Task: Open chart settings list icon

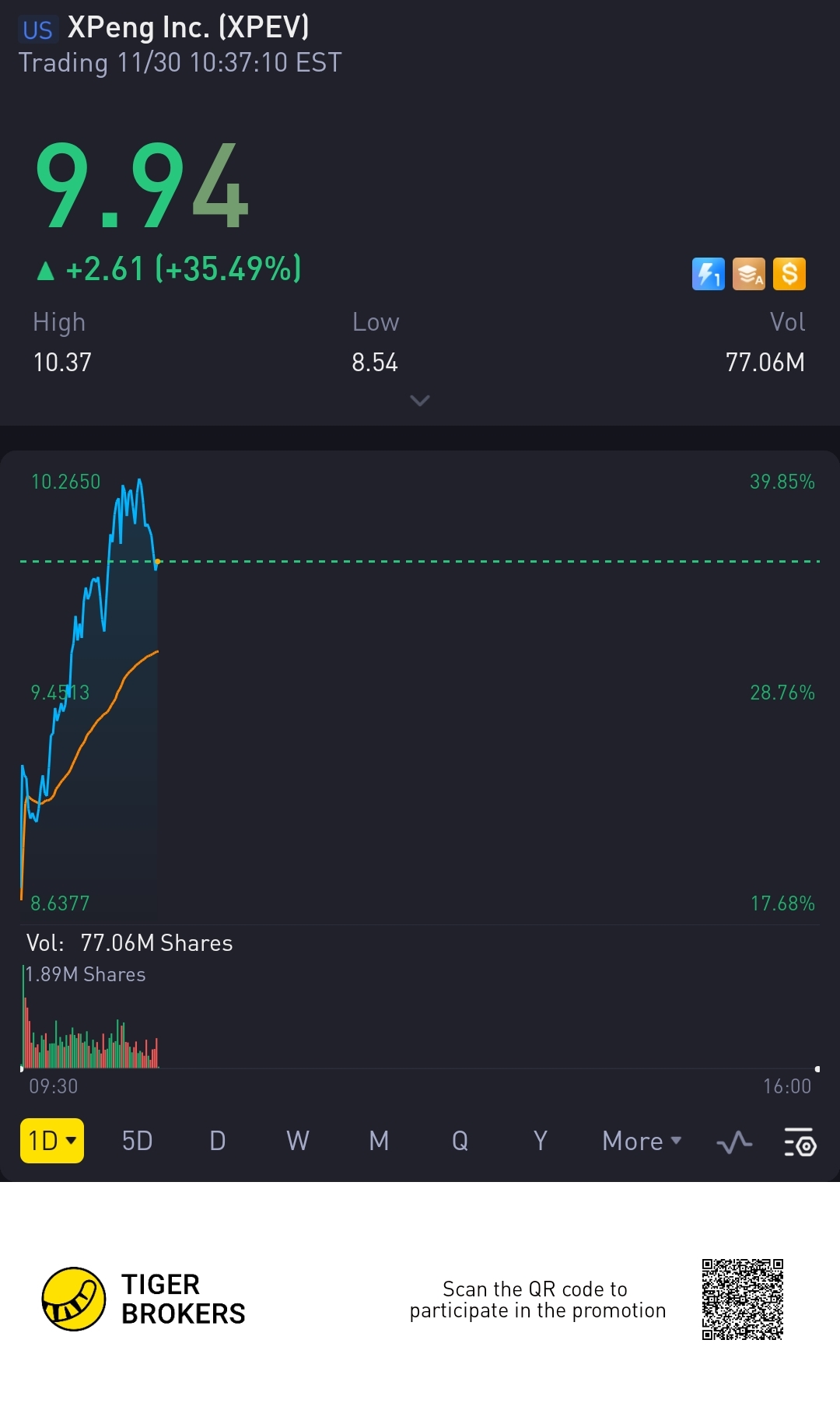Action: [x=800, y=1142]
